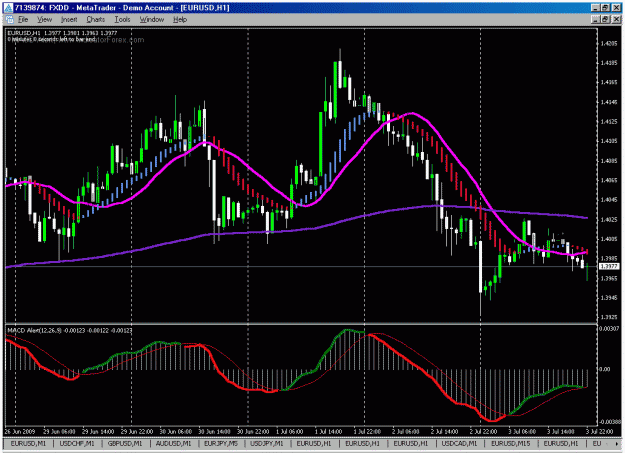Click the 1.4105 price scale value
The height and width of the screenshot is (453, 625).
coord(609,141)
